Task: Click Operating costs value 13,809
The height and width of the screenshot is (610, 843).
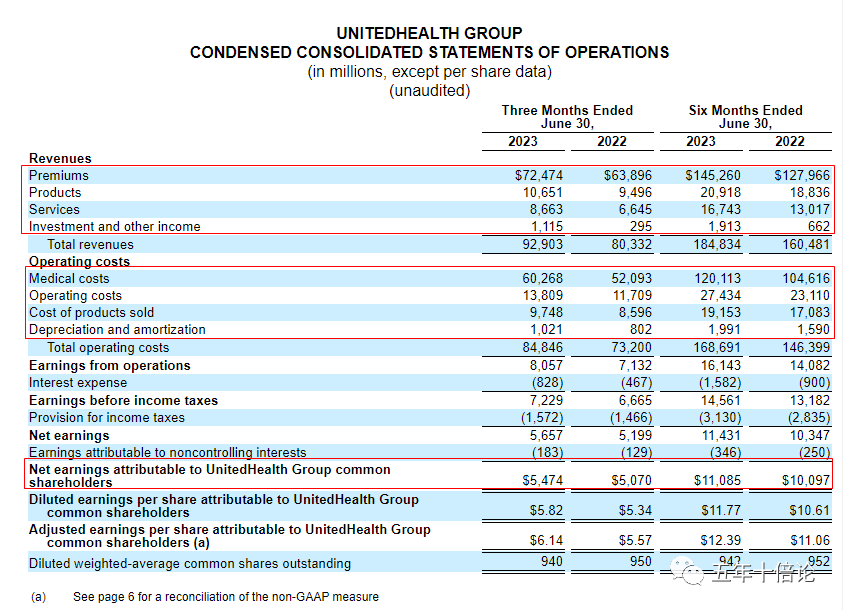Action: pyautogui.click(x=543, y=296)
